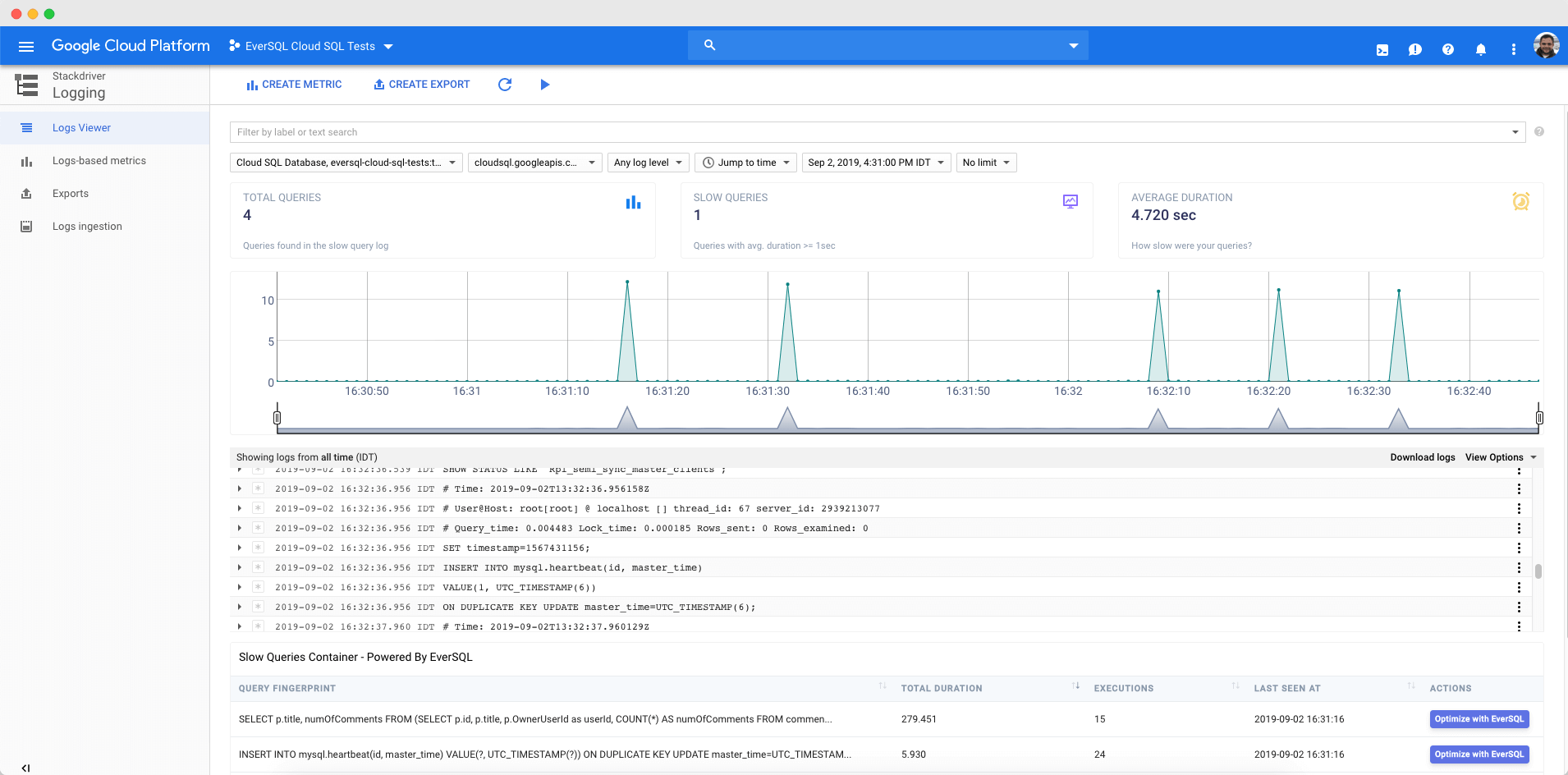This screenshot has width=1568, height=775.
Task: Expand the top search bar dropdown arrow
Action: tap(1073, 46)
